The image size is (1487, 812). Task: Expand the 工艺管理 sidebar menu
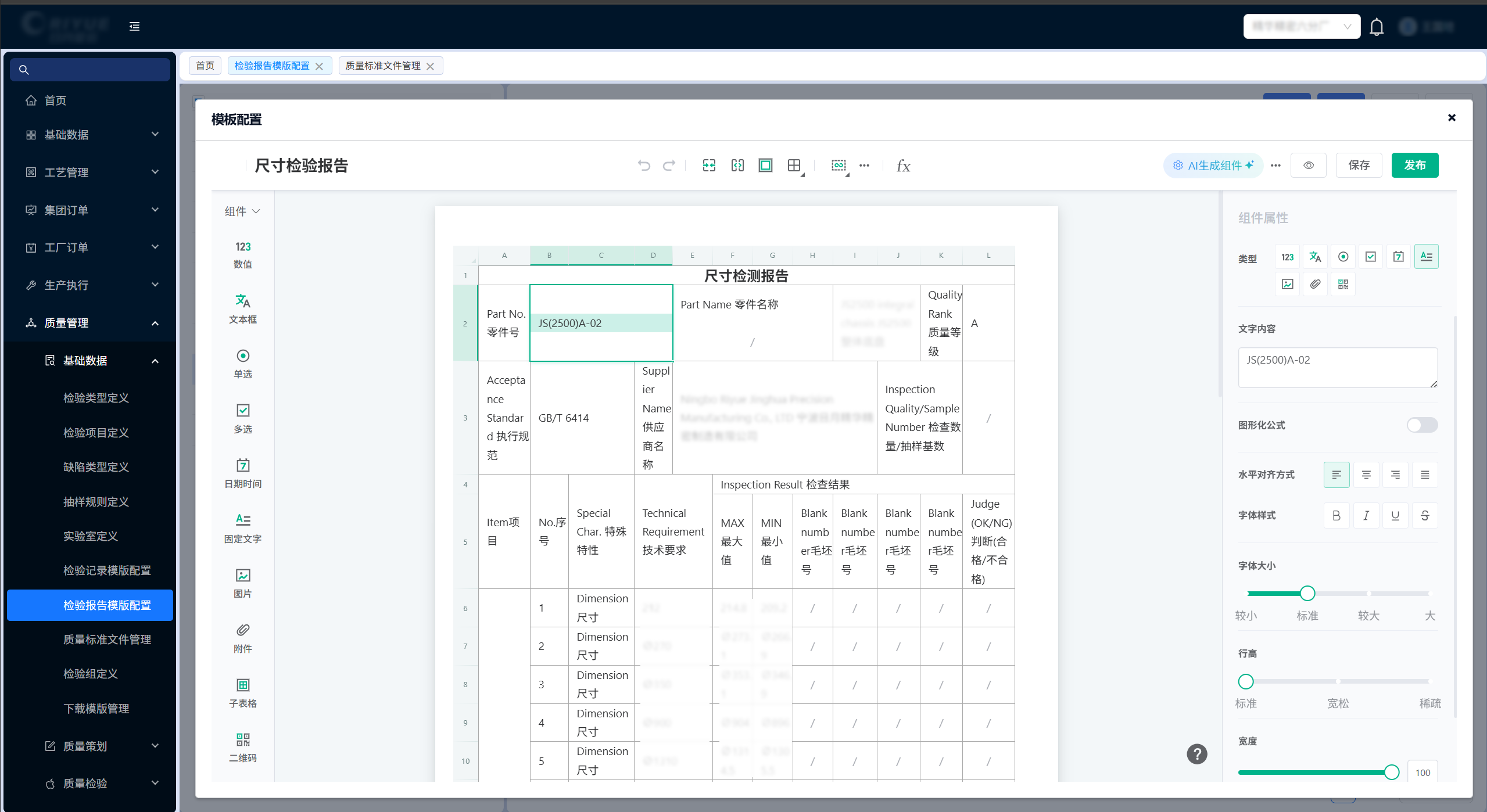click(x=90, y=173)
